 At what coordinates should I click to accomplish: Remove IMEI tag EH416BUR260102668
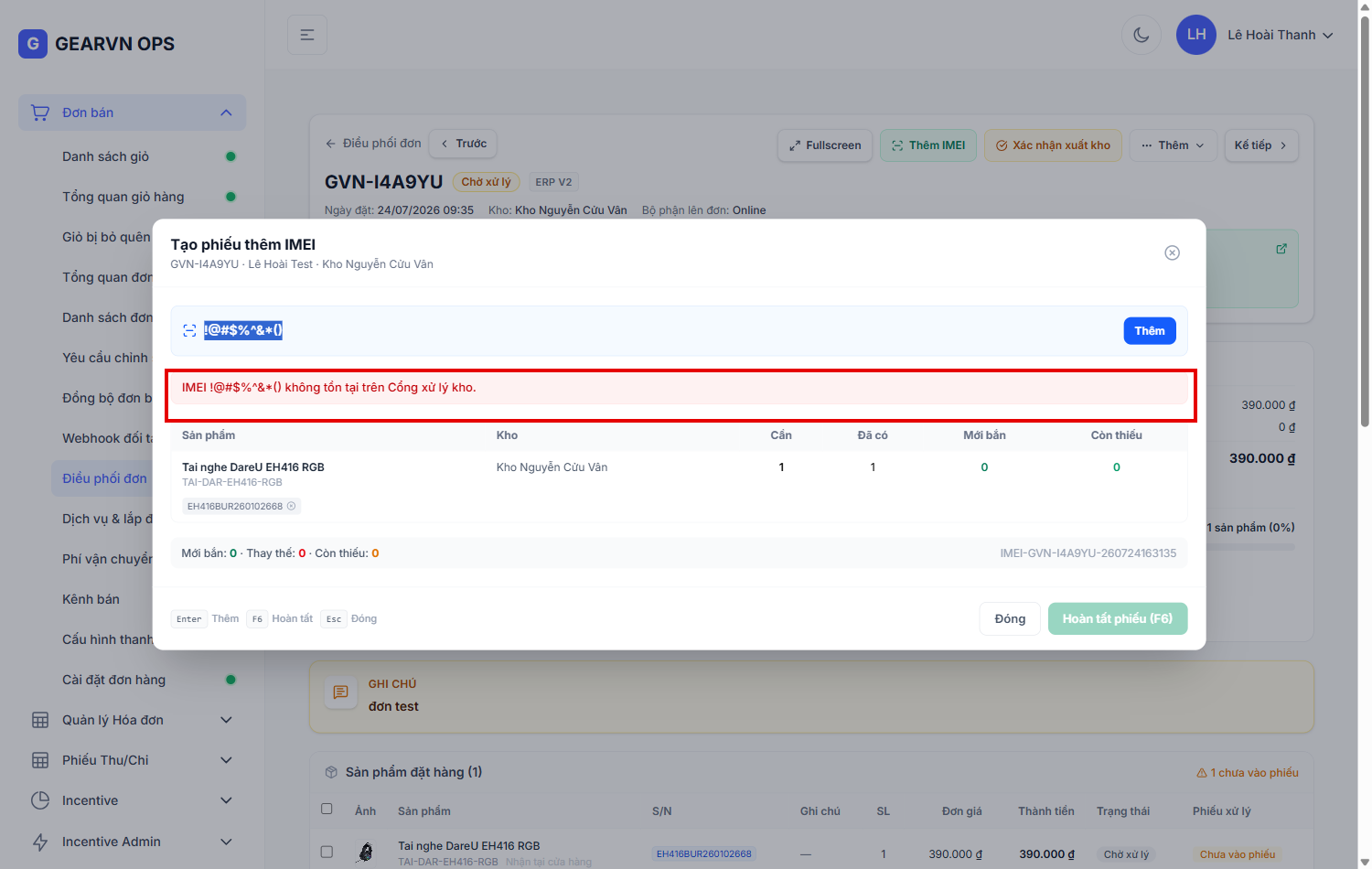pos(292,506)
